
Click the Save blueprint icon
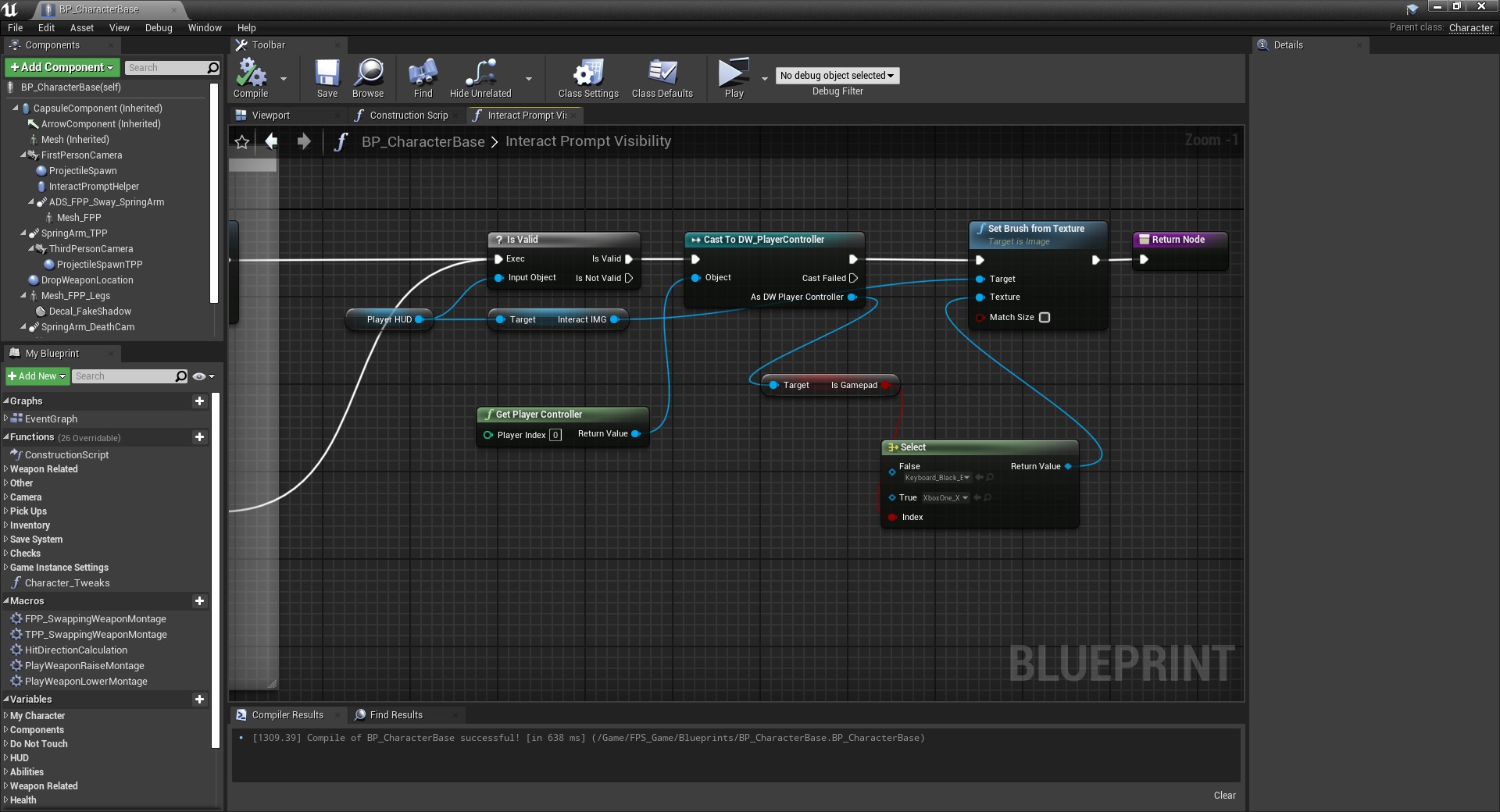pos(327,73)
